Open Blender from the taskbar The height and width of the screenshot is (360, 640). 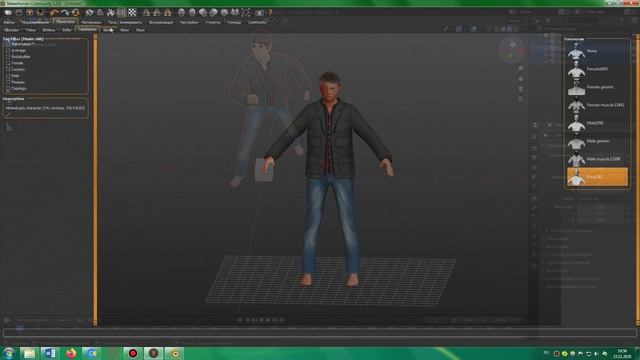click(x=174, y=353)
